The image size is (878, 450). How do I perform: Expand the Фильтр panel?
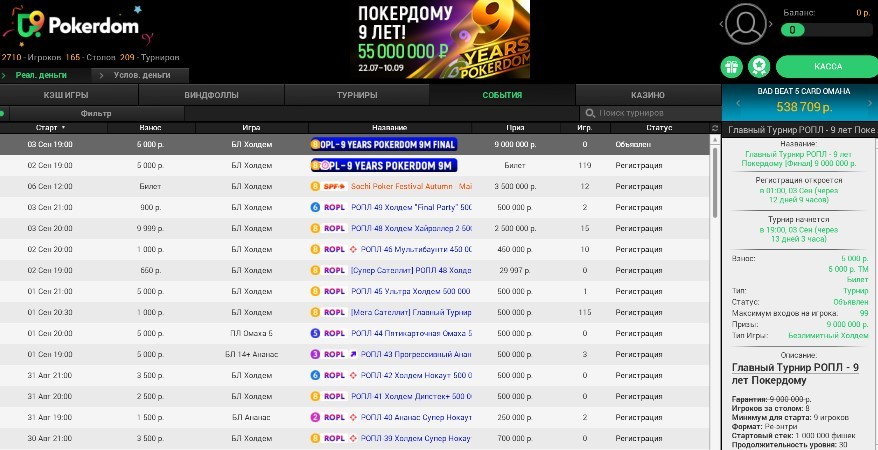[x=95, y=113]
